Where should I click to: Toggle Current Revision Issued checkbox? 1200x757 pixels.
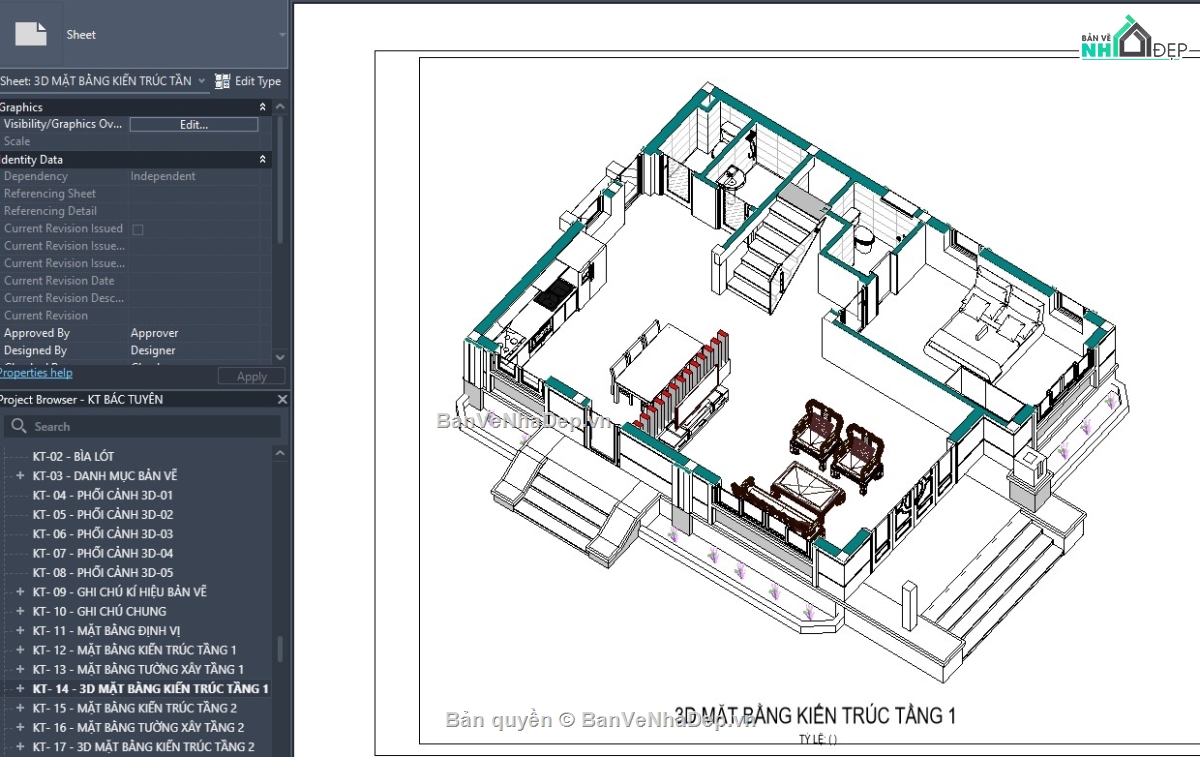pyautogui.click(x=138, y=229)
